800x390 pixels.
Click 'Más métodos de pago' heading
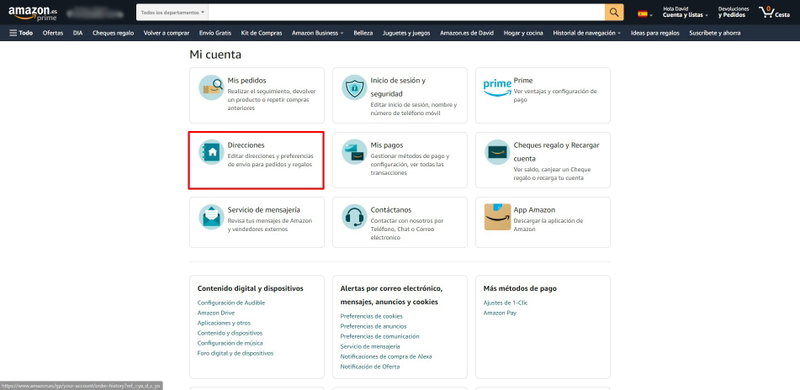coord(520,288)
